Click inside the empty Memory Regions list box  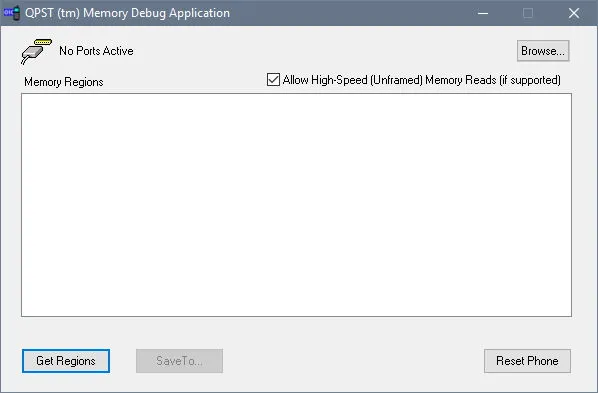click(296, 205)
